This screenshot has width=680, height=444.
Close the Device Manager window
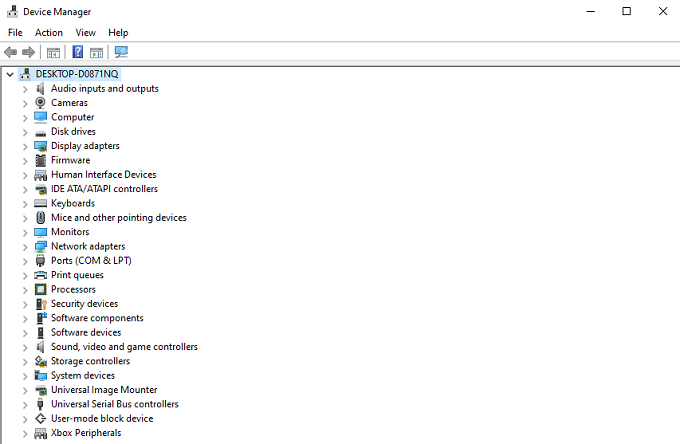click(x=663, y=11)
